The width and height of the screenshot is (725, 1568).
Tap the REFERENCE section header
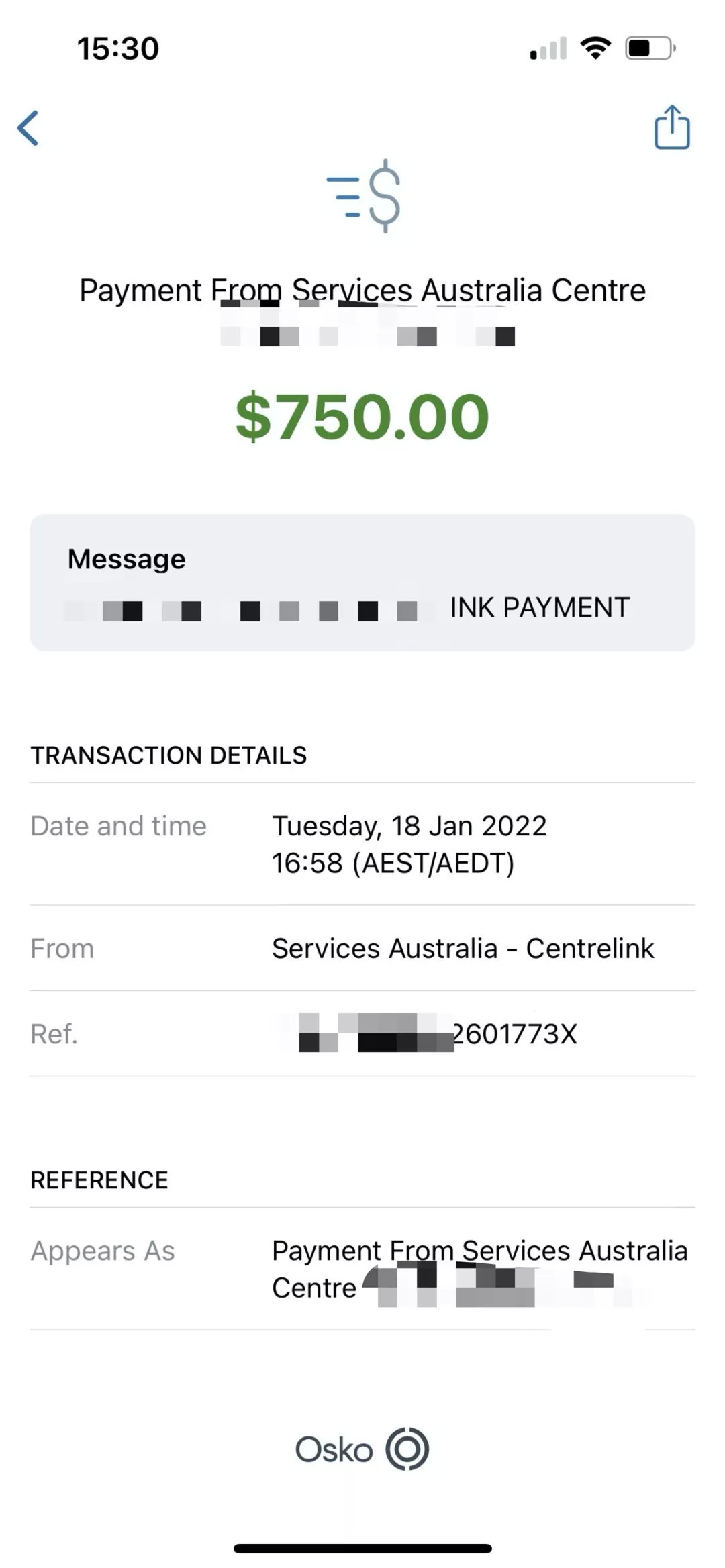pyautogui.click(x=99, y=1180)
